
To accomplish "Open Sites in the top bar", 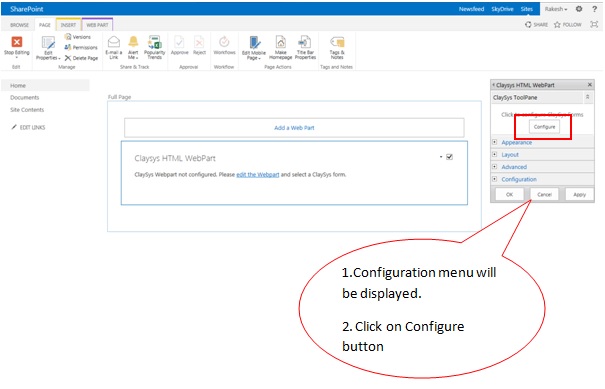I will pyautogui.click(x=526, y=9).
